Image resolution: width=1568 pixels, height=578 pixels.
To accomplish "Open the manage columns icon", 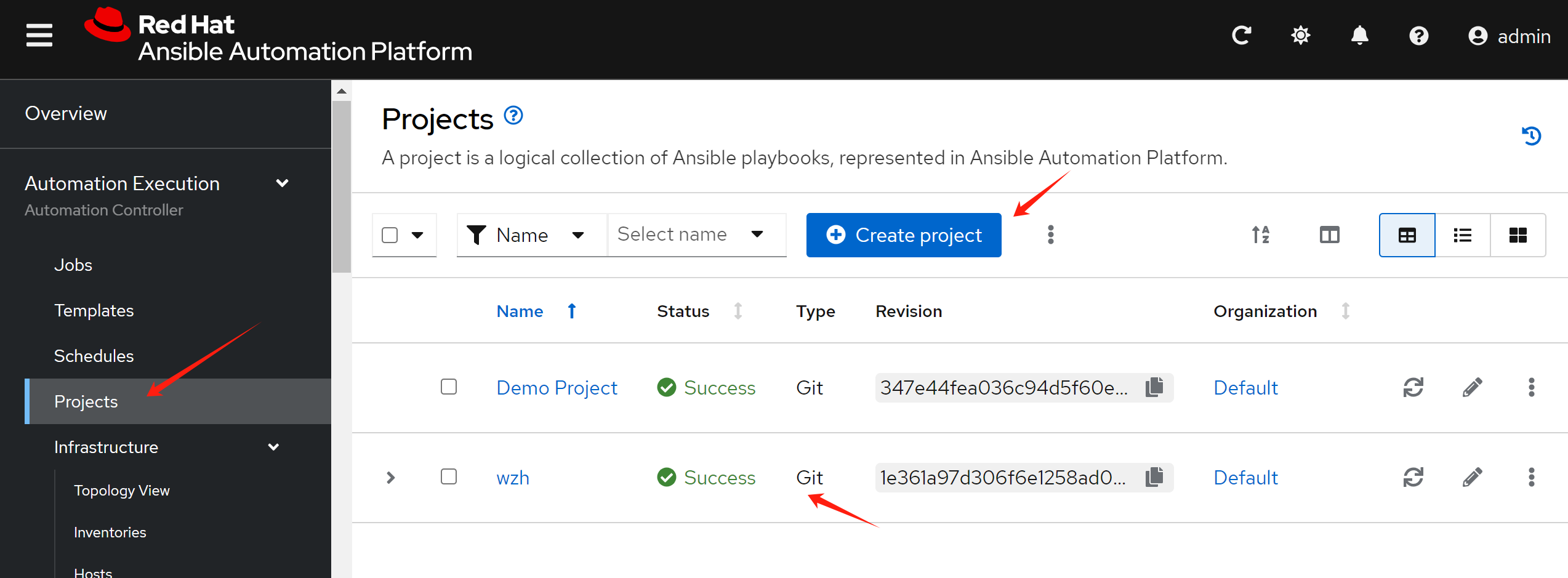I will (1329, 235).
